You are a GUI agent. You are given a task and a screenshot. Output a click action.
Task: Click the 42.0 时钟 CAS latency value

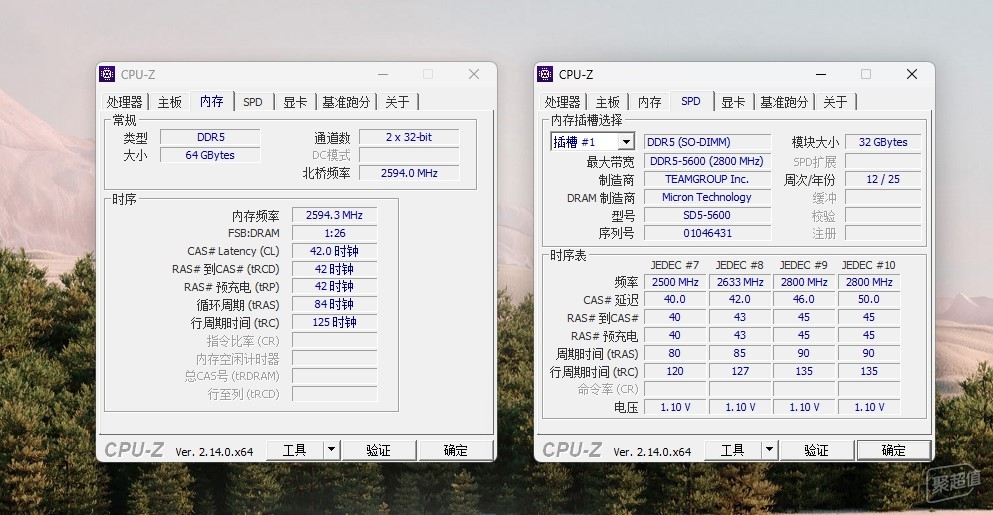[x=334, y=251]
